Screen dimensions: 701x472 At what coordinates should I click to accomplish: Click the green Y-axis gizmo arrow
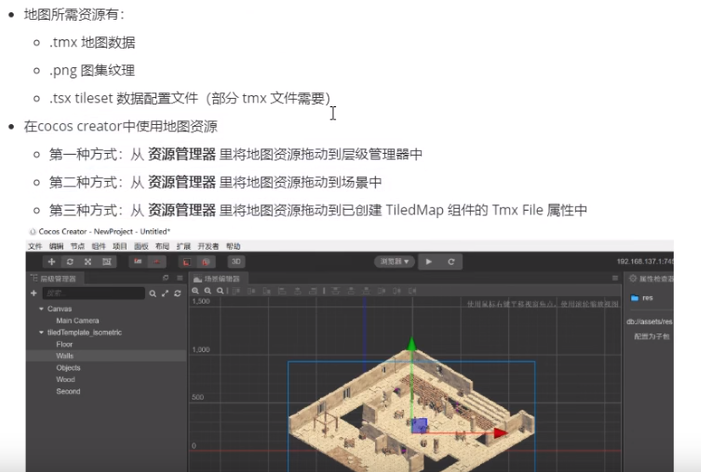[412, 343]
